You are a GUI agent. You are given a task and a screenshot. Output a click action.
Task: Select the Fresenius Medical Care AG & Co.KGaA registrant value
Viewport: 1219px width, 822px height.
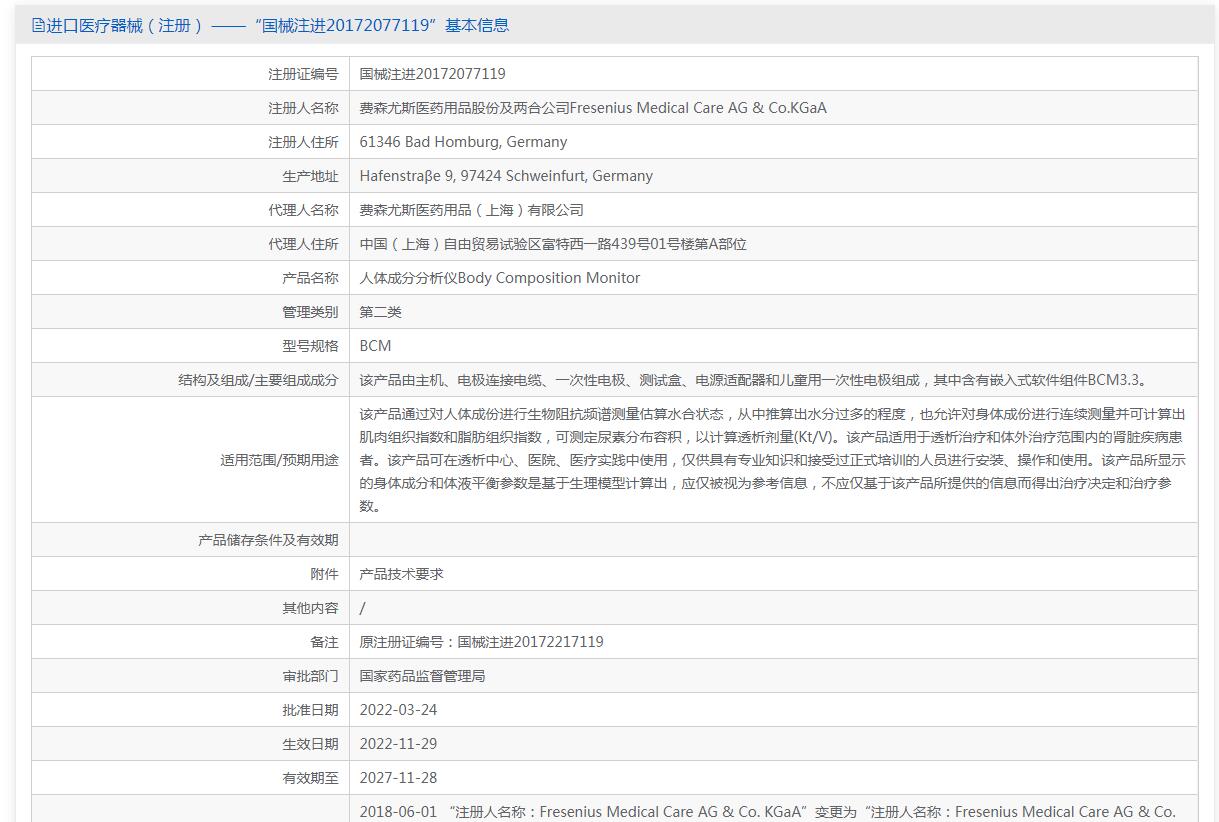coord(593,108)
